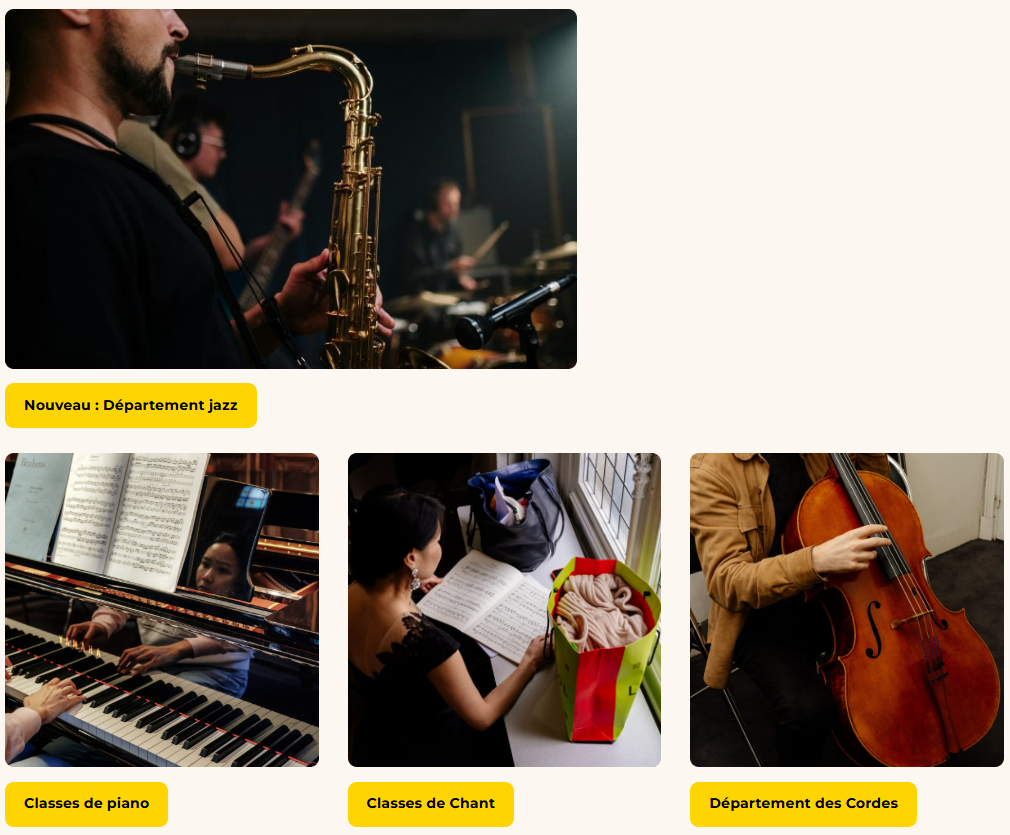1010x835 pixels.
Task: Click the Nouveau : Département jazz button
Action: pos(131,405)
